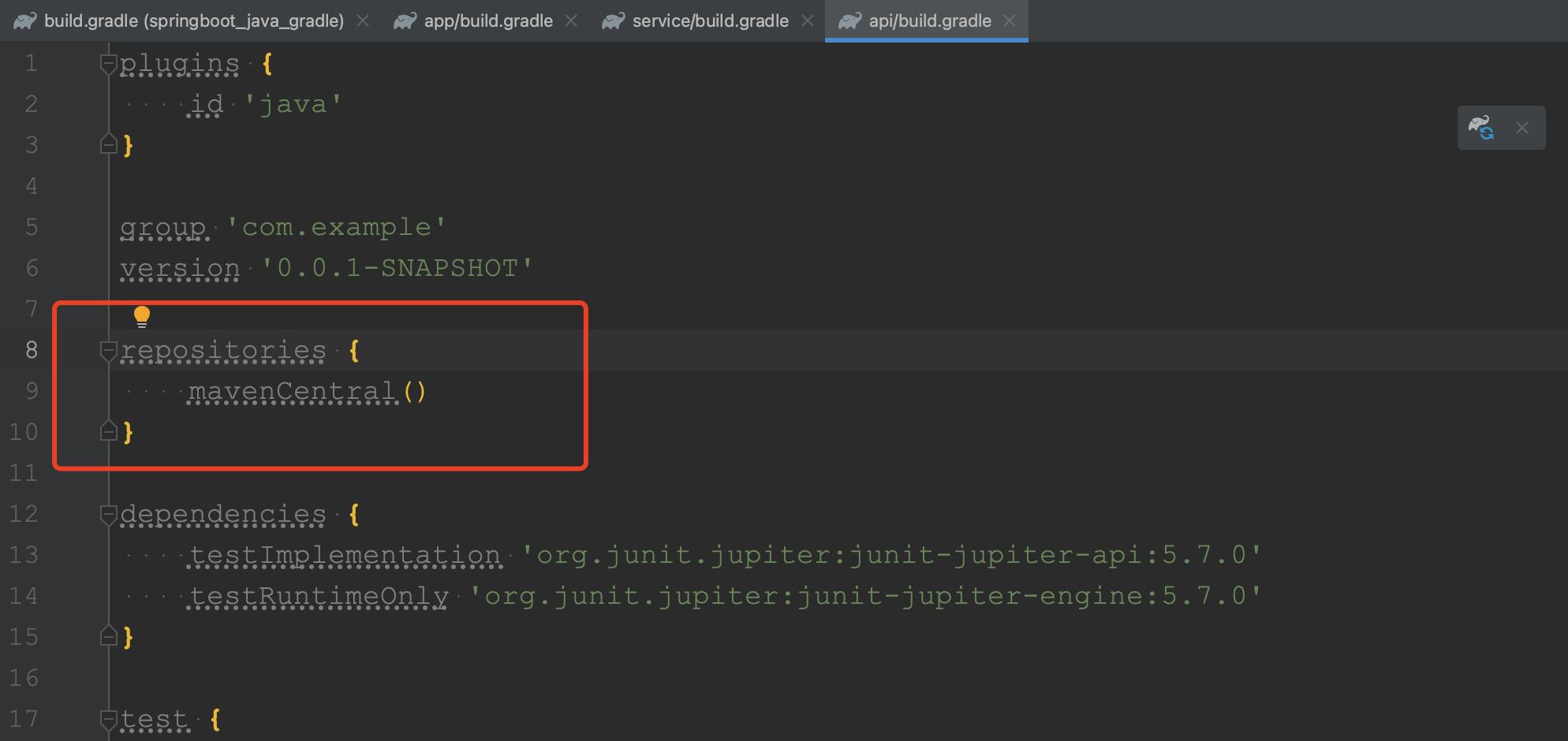This screenshot has width=1568, height=741.
Task: Click the 'java' string on line 2
Action: coord(293,104)
